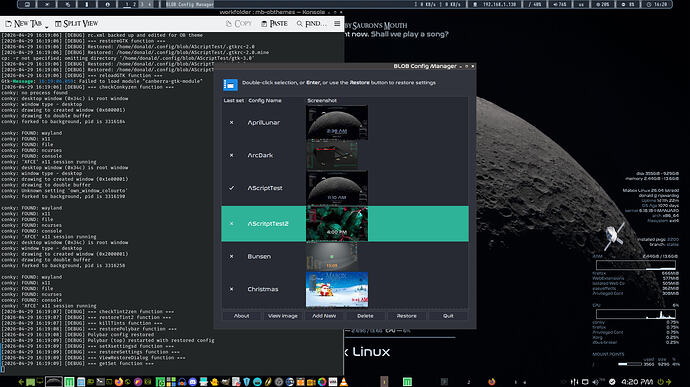690x387 pixels.
Task: Click the yellow duck icon on bottom panel
Action: 215,382
